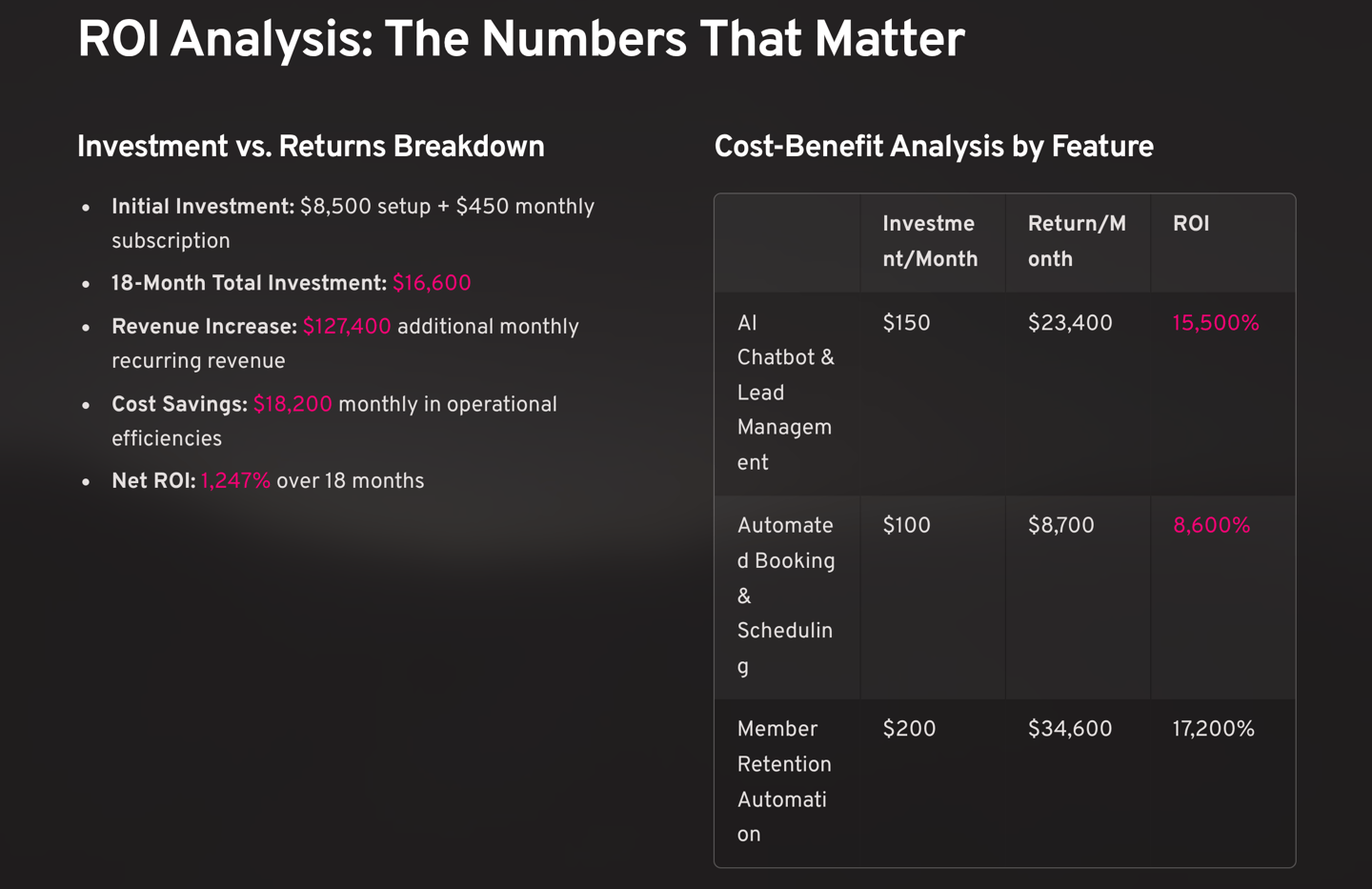Click the "Cost-Benefit Analysis by Feature" heading
The height and width of the screenshot is (889, 1372).
934,147
